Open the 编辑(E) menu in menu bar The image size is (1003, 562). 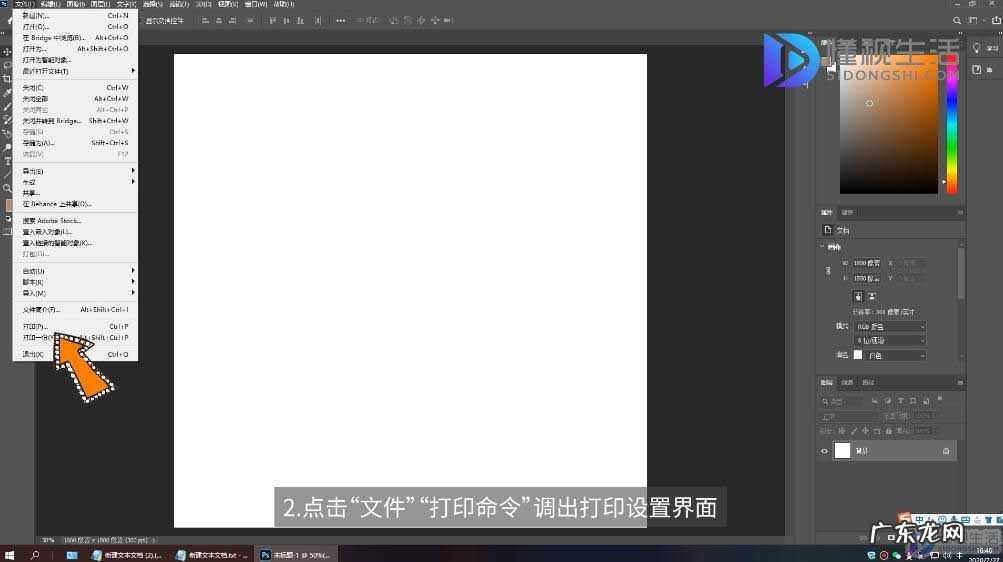click(49, 4)
